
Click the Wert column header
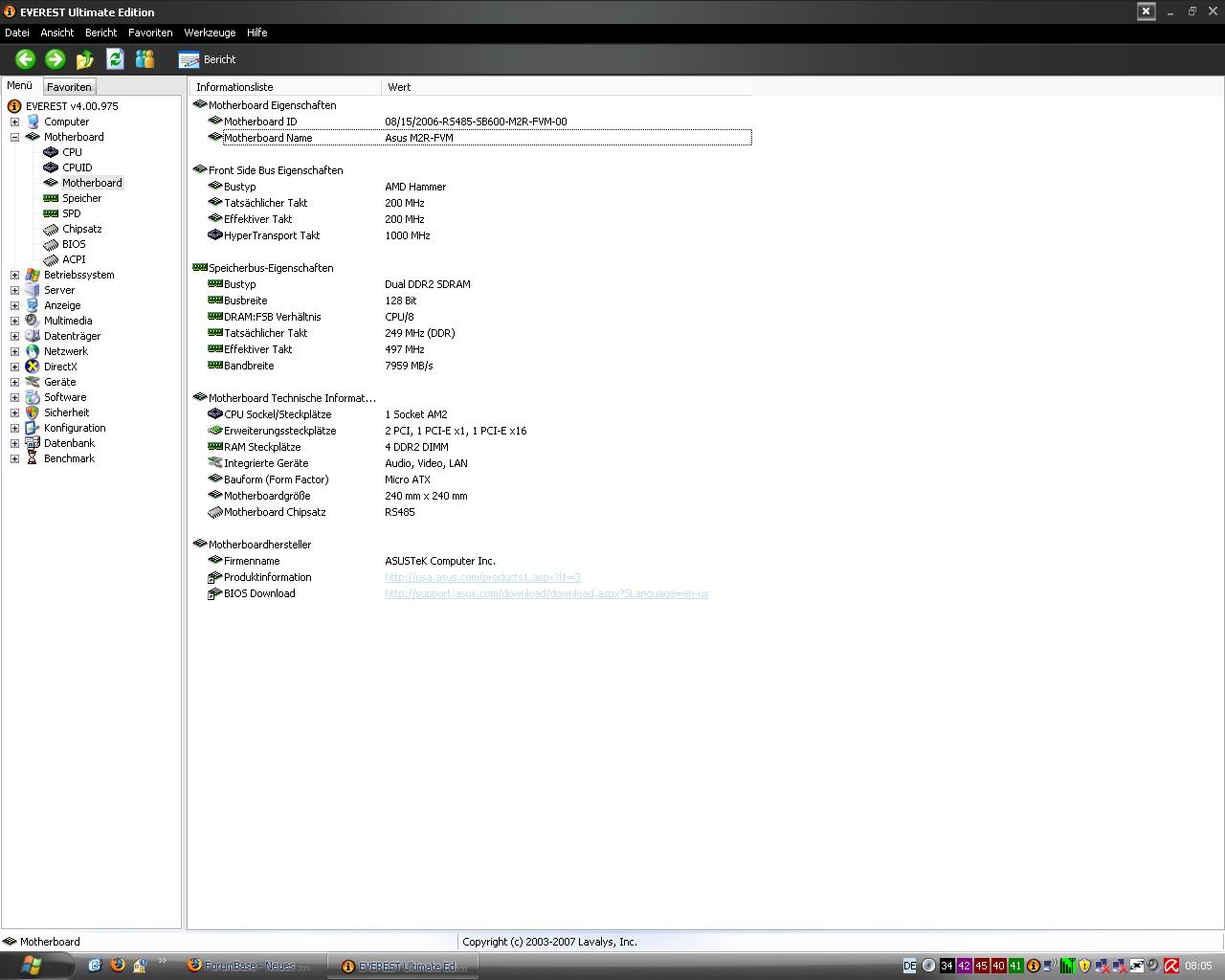click(567, 87)
